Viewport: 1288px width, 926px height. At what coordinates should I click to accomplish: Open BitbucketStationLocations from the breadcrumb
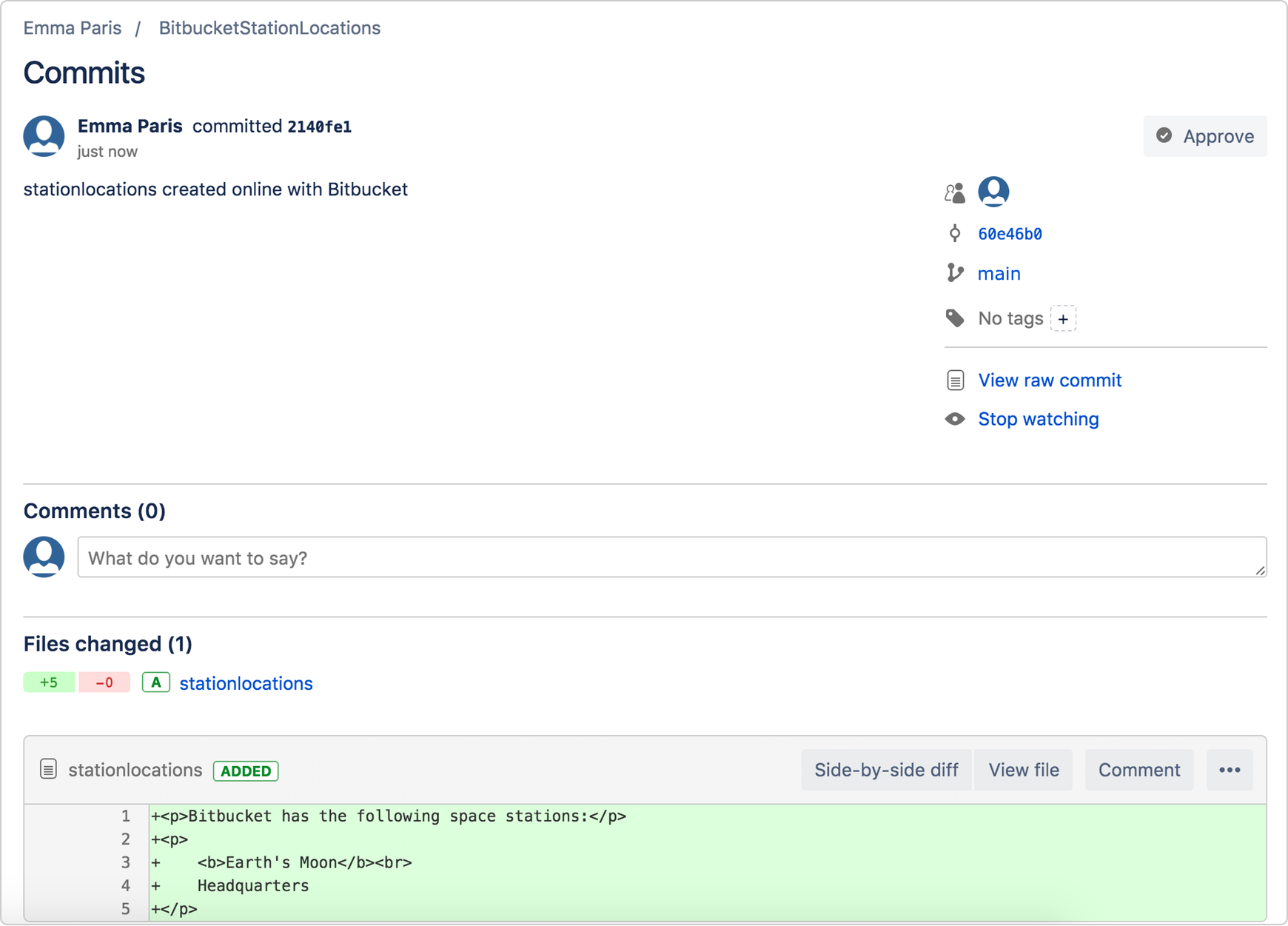[x=269, y=27]
